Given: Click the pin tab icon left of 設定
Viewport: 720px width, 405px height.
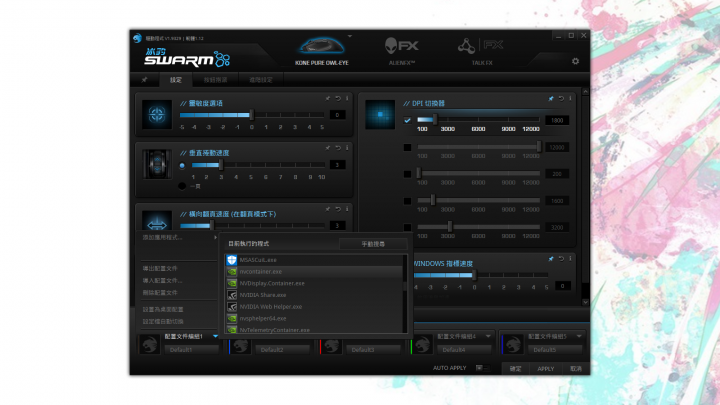Looking at the screenshot, I should [144, 80].
